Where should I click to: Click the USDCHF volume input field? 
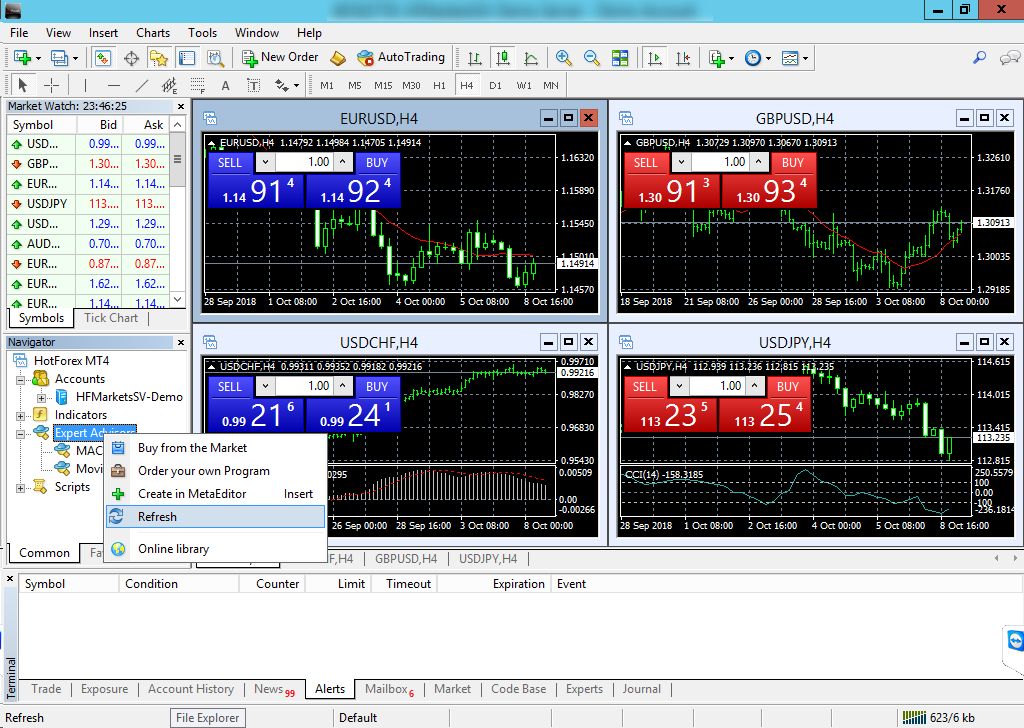[304, 386]
